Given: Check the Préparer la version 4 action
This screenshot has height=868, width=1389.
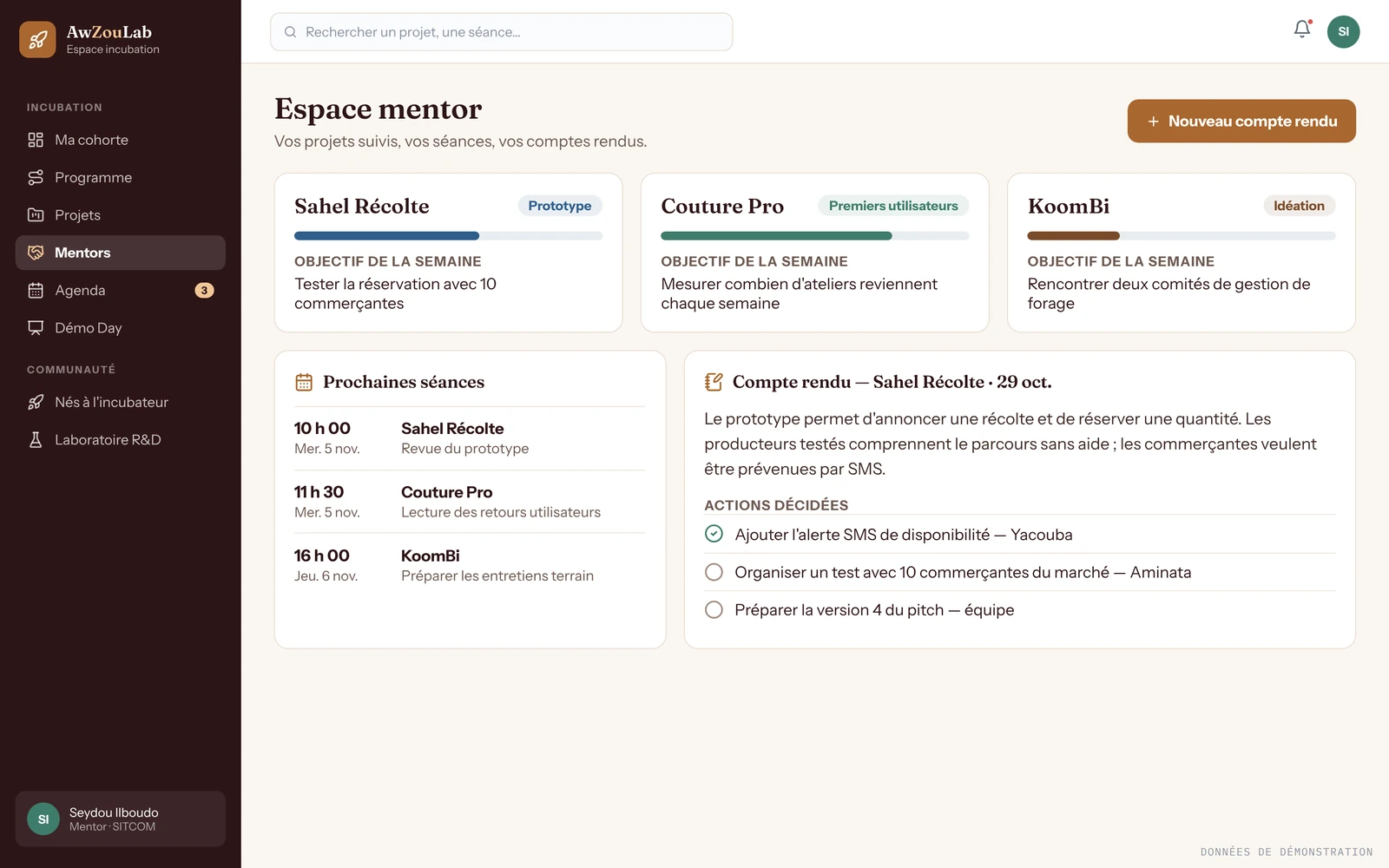Looking at the screenshot, I should point(714,609).
